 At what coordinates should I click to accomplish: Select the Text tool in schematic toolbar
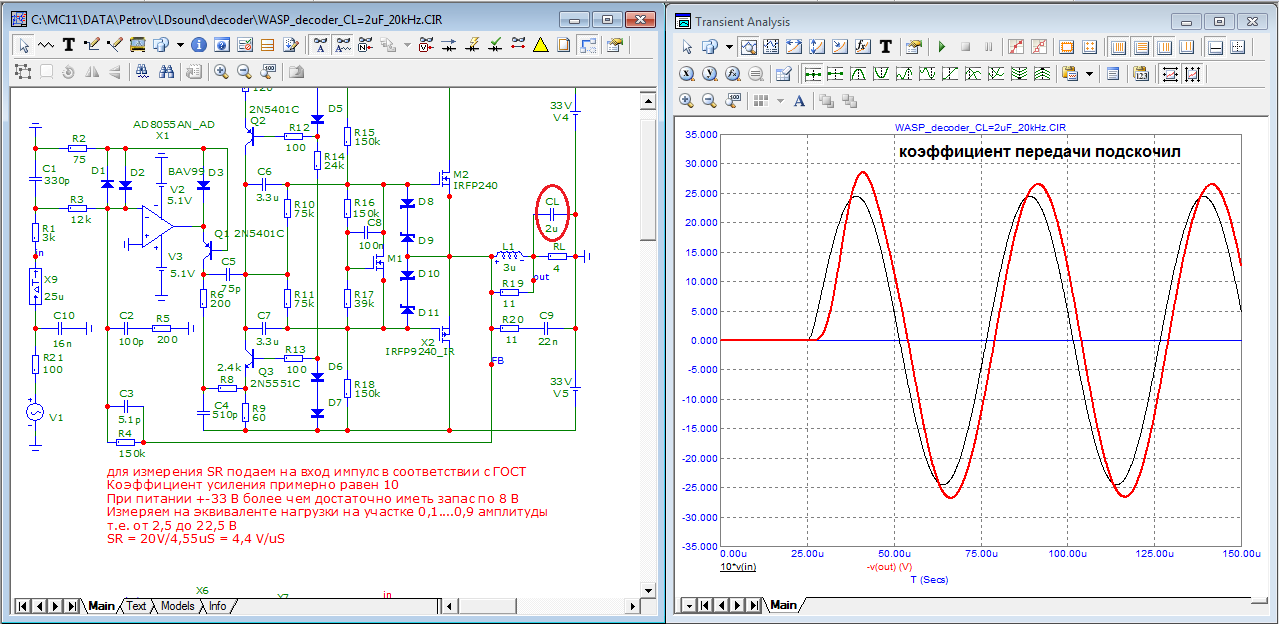[x=68, y=45]
